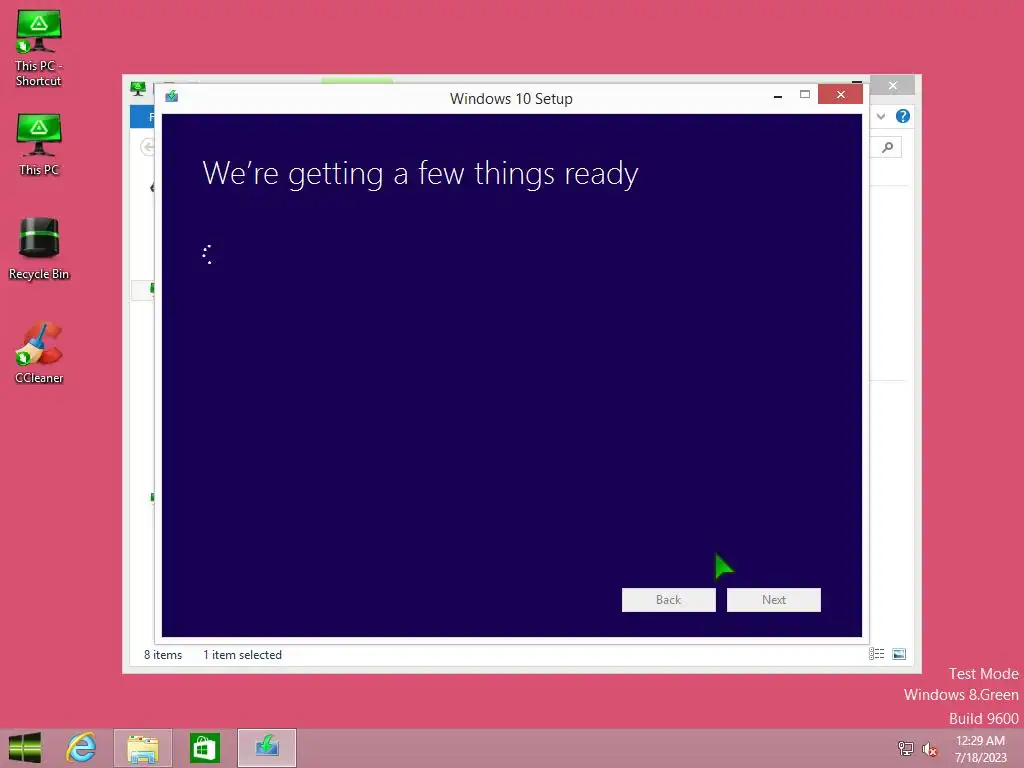Open the Start button on taskbar
The image size is (1024, 768).
click(25, 748)
